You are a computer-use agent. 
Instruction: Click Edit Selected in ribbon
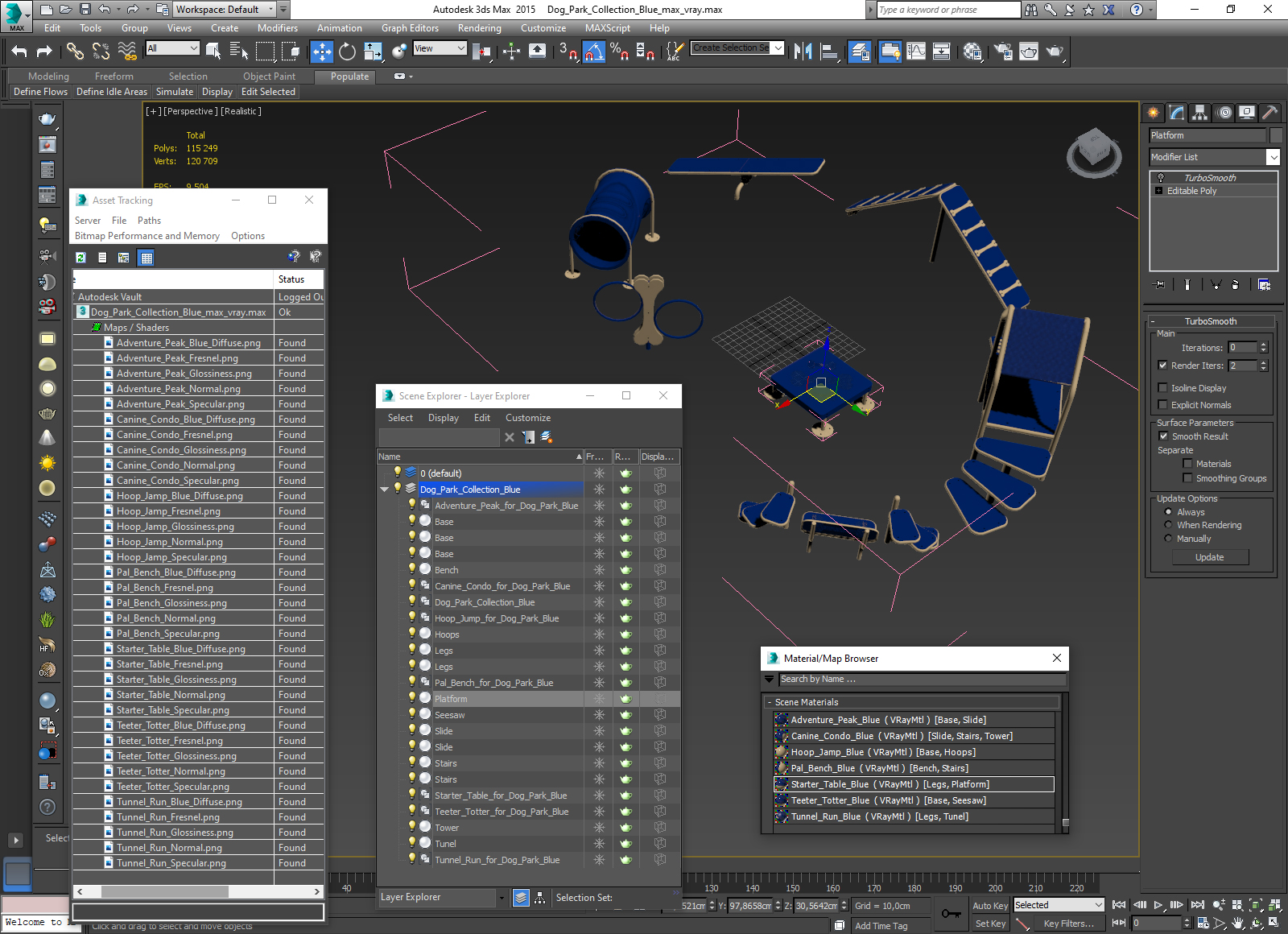268,92
